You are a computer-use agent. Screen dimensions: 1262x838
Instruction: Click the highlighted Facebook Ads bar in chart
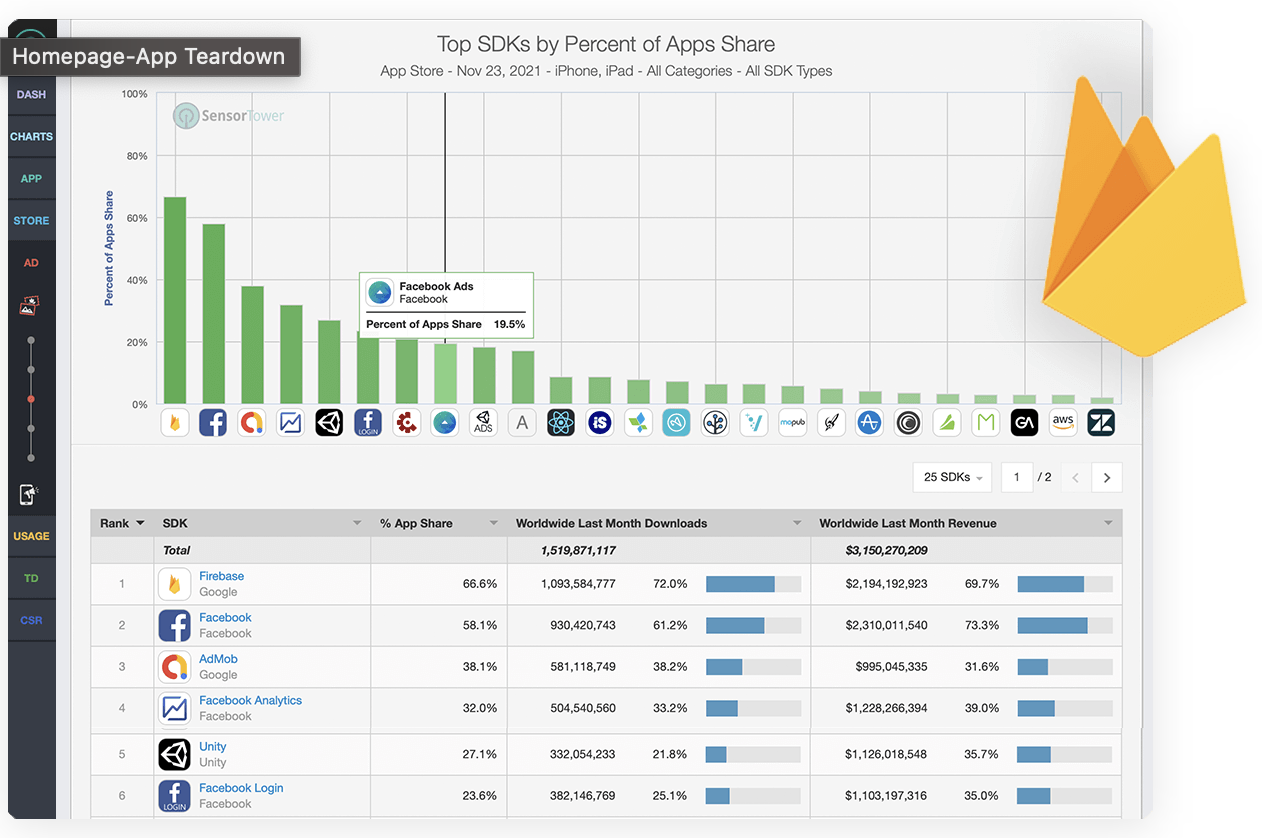(445, 373)
